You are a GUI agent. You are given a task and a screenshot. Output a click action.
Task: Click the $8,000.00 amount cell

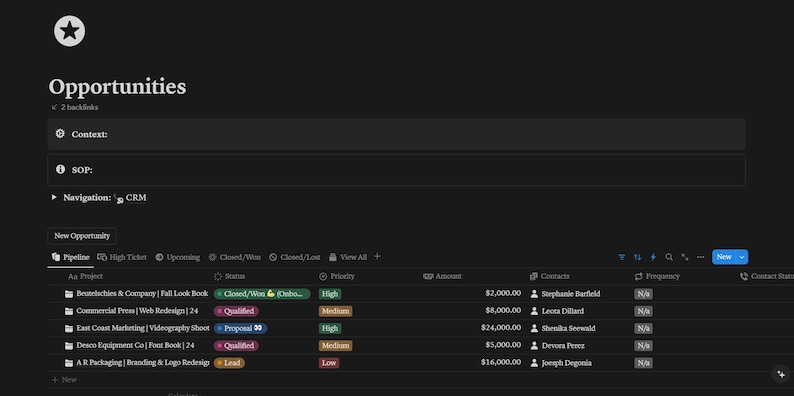click(x=503, y=310)
